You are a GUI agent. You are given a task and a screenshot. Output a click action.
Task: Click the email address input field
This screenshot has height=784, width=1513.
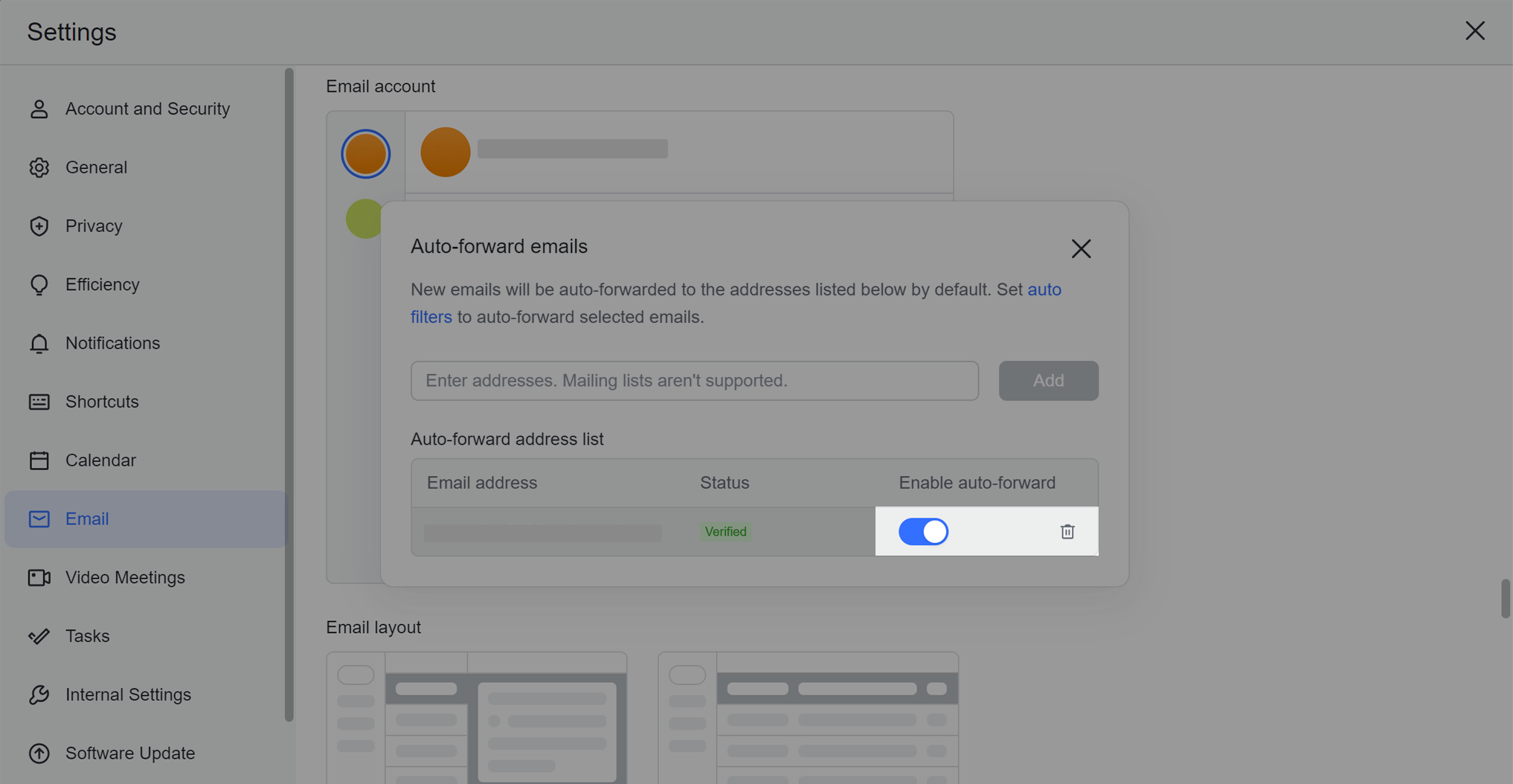pyautogui.click(x=694, y=380)
